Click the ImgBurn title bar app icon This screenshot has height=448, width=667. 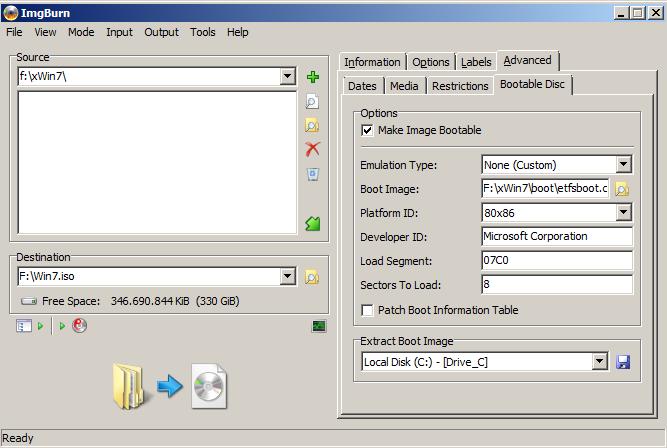tap(10, 13)
